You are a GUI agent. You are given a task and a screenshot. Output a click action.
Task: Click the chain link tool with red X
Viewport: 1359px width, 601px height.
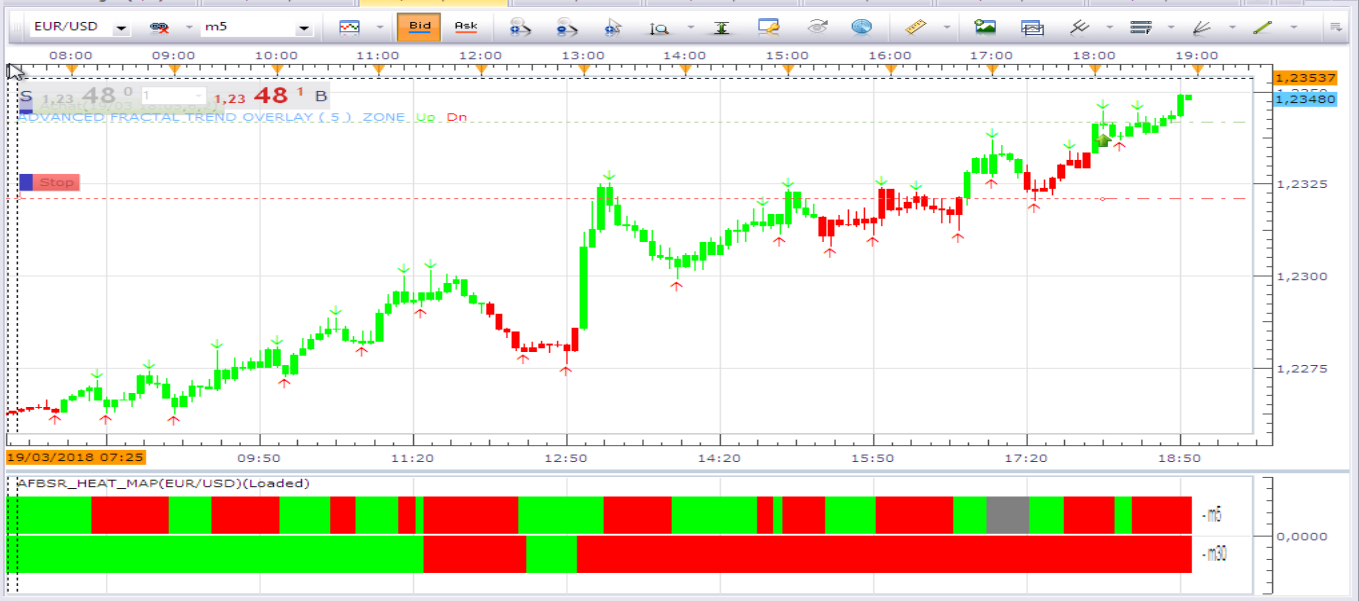tap(158, 28)
